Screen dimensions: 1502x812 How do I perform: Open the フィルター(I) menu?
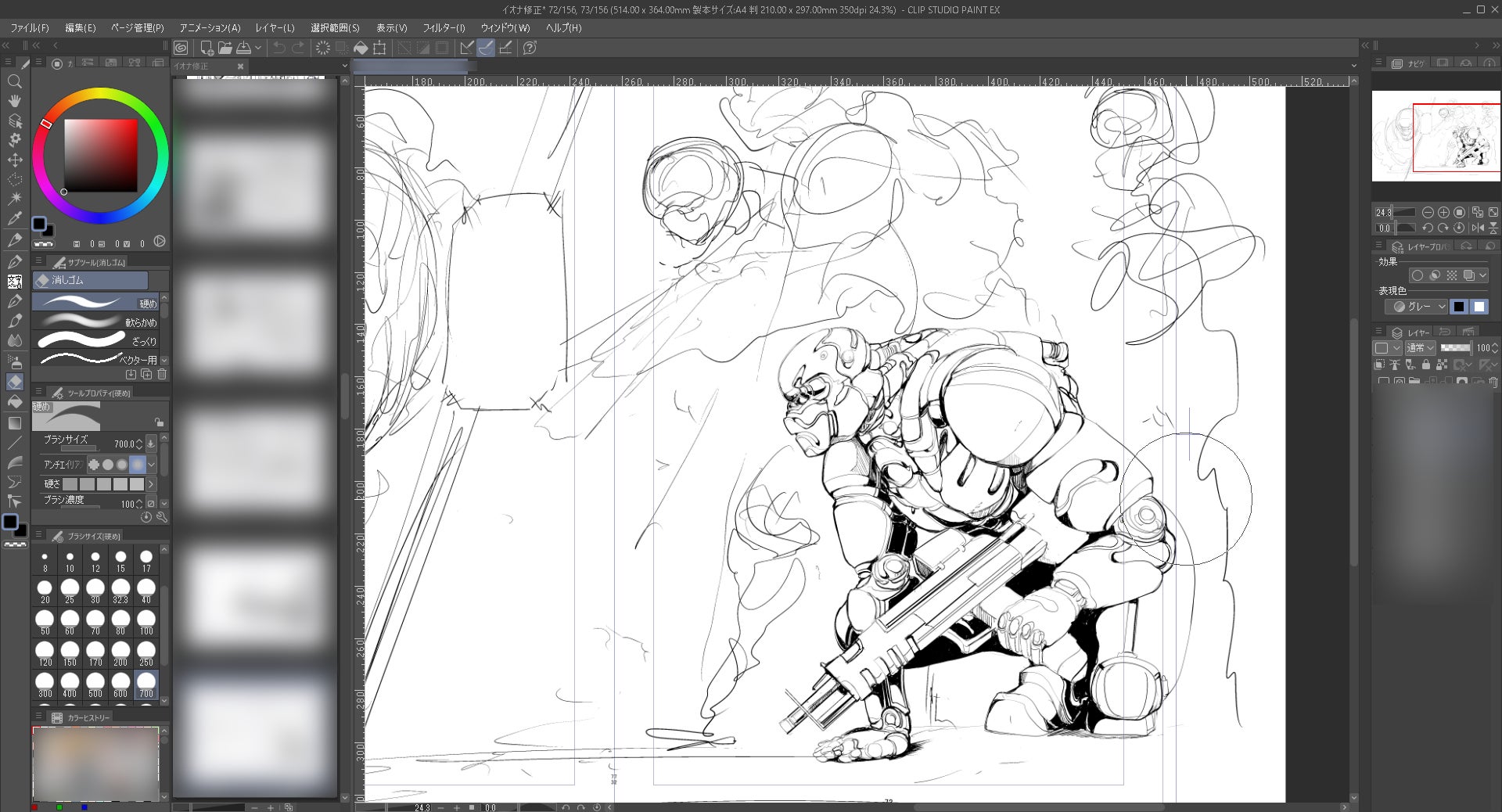pos(444,27)
